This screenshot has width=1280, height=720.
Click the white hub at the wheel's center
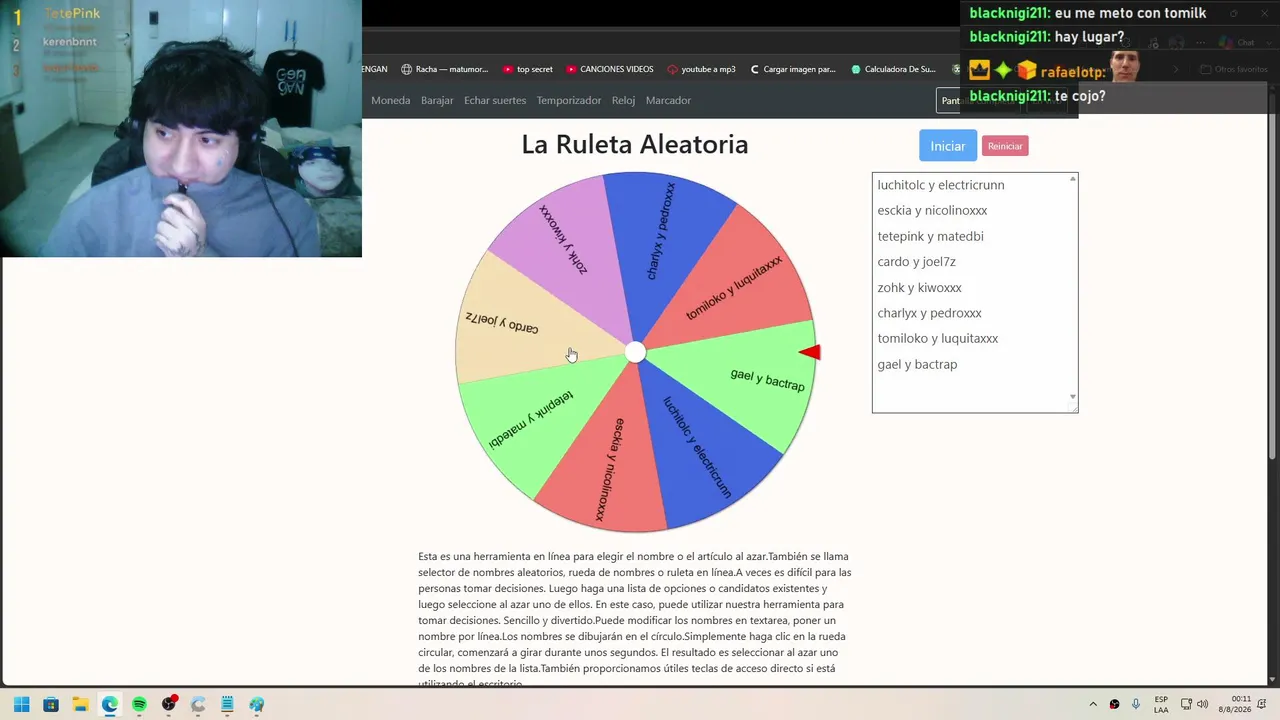[x=635, y=352]
